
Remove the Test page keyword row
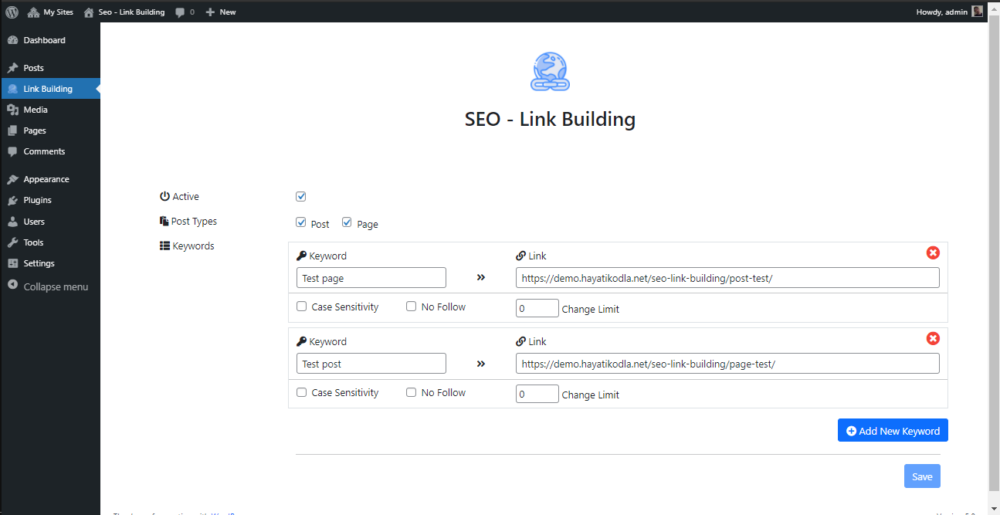(x=932, y=253)
